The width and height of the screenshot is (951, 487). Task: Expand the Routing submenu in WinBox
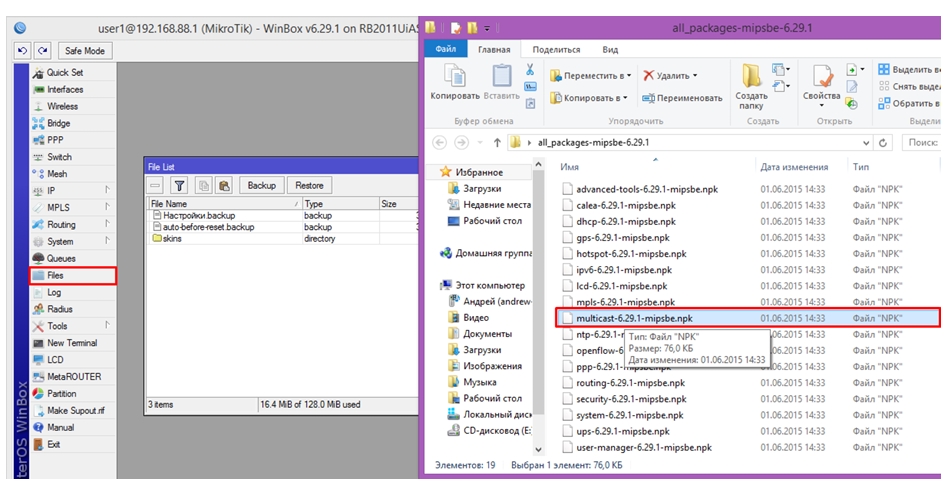pyautogui.click(x=73, y=224)
